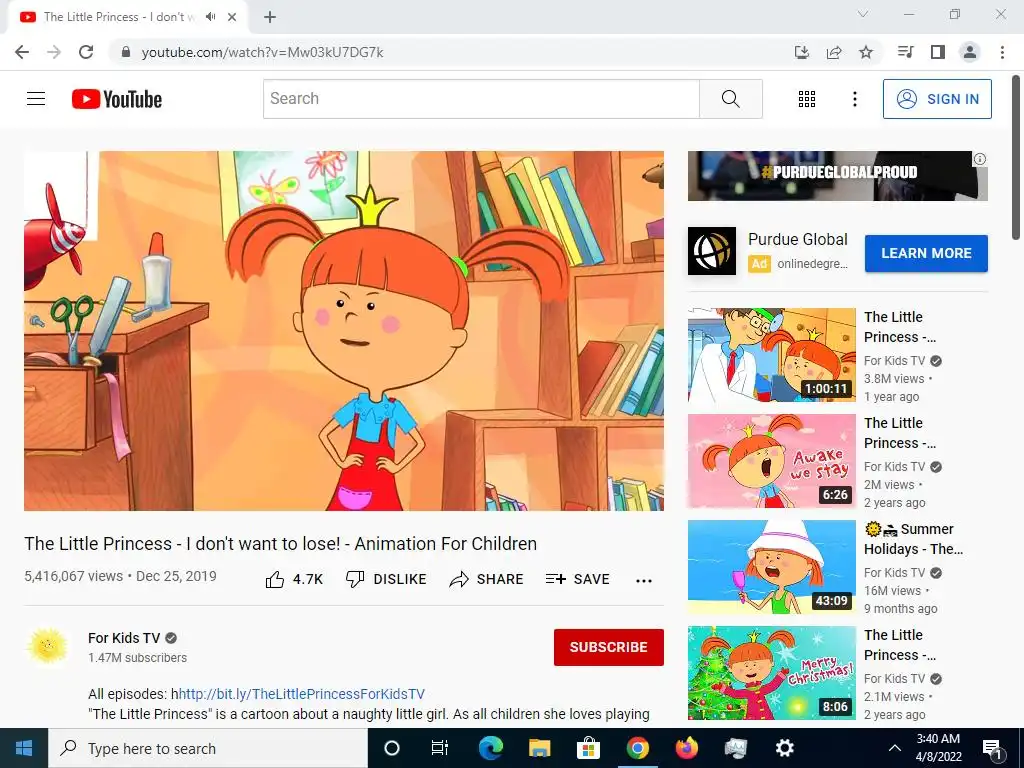Open the media control icon in Chrome toolbar
1024x768 pixels.
[x=905, y=52]
